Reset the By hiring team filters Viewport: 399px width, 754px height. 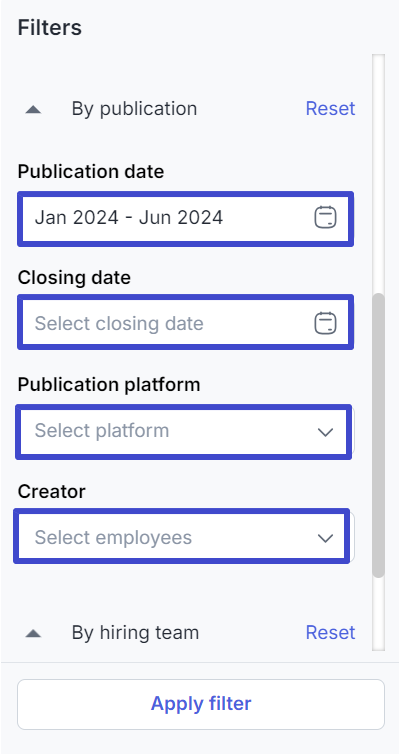pos(330,632)
